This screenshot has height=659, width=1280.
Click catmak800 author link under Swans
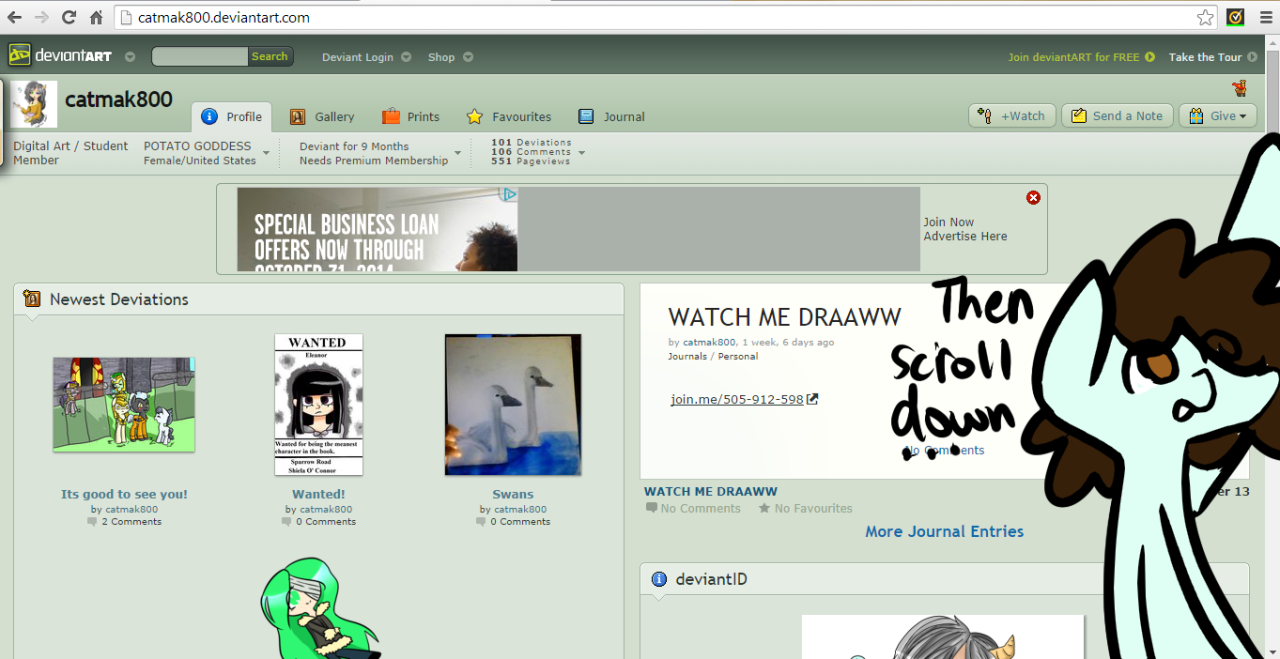click(520, 509)
